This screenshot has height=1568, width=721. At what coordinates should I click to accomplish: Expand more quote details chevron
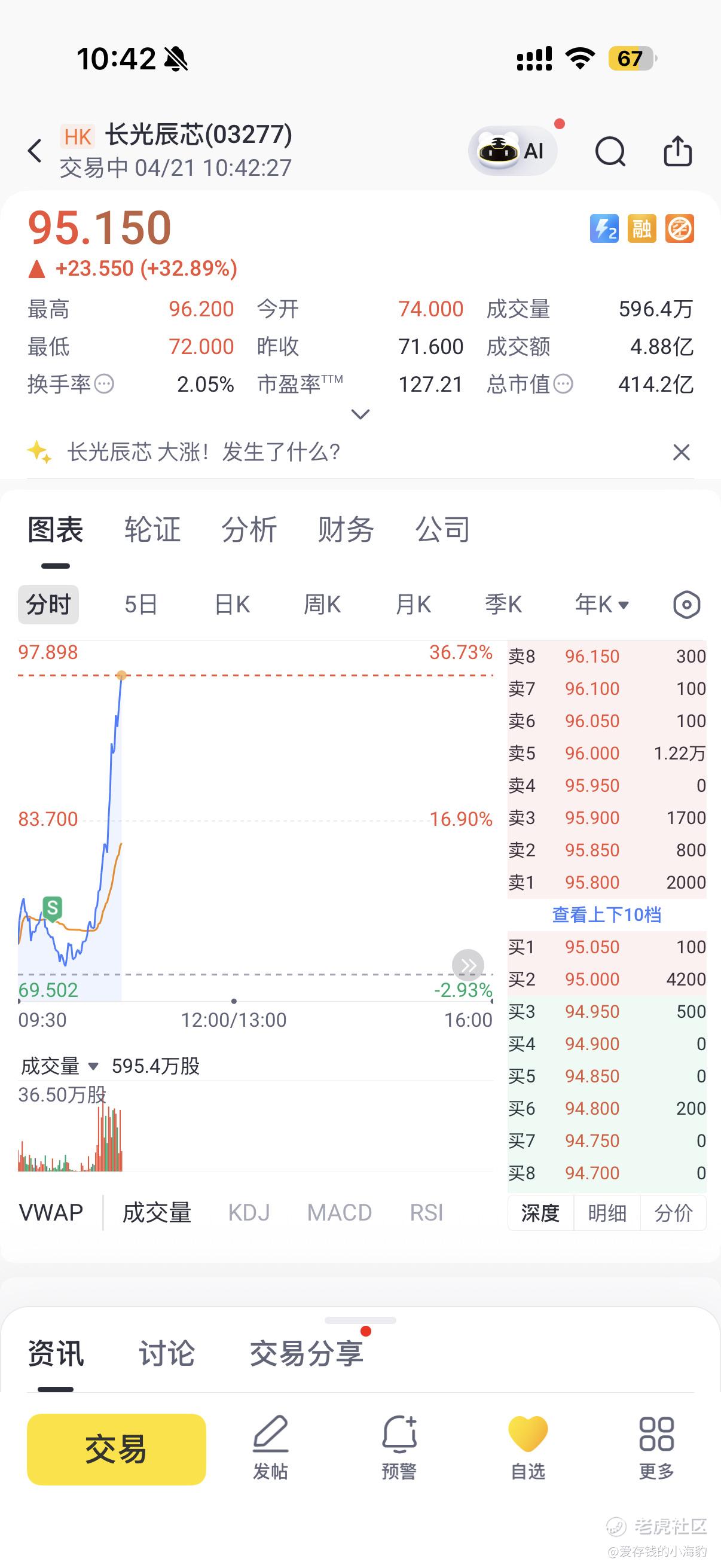tap(361, 414)
